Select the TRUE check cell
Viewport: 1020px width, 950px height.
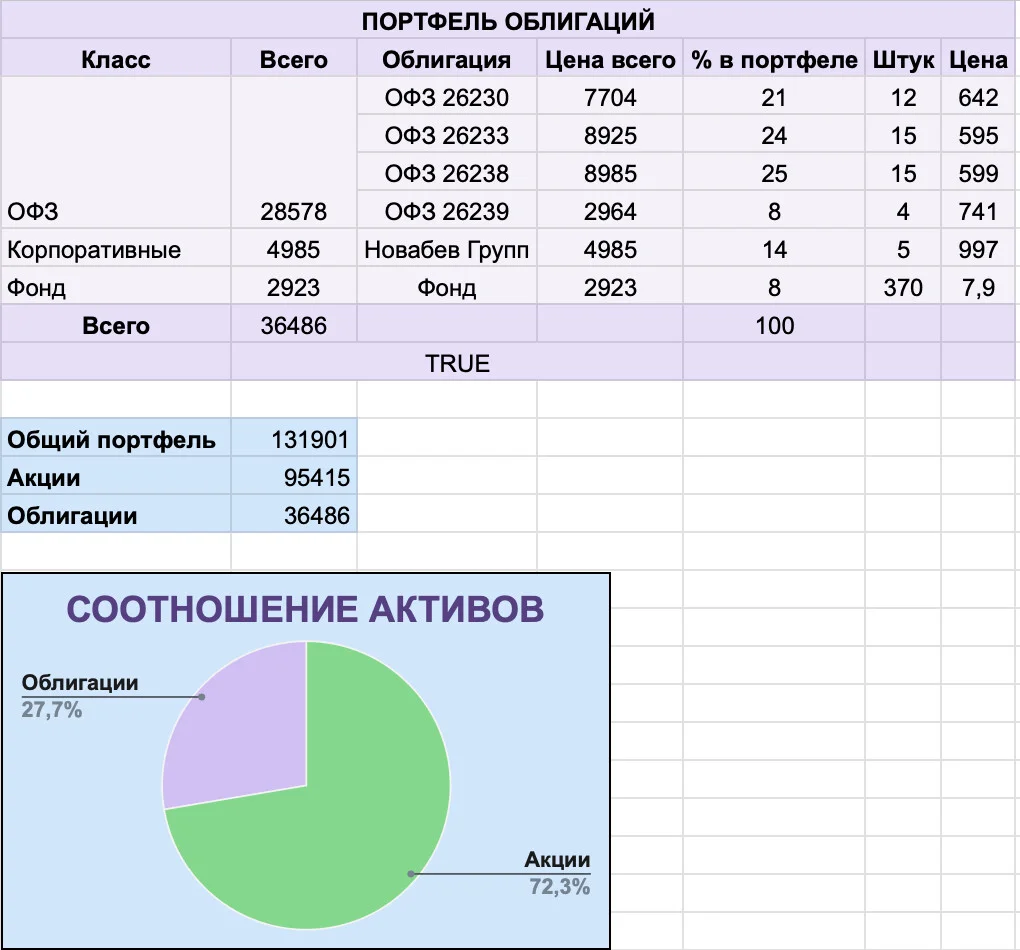[x=457, y=363]
